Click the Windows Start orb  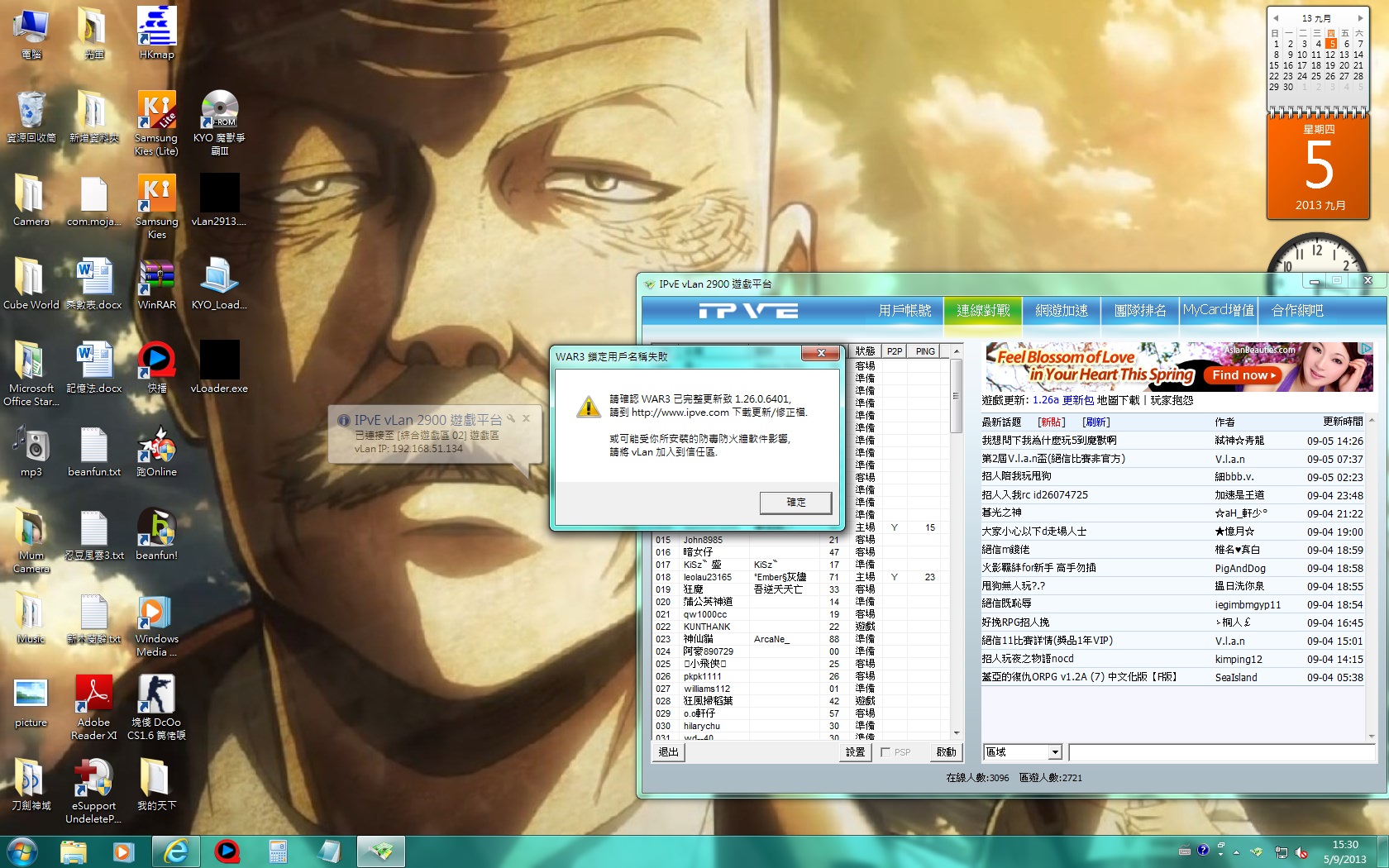point(22,851)
